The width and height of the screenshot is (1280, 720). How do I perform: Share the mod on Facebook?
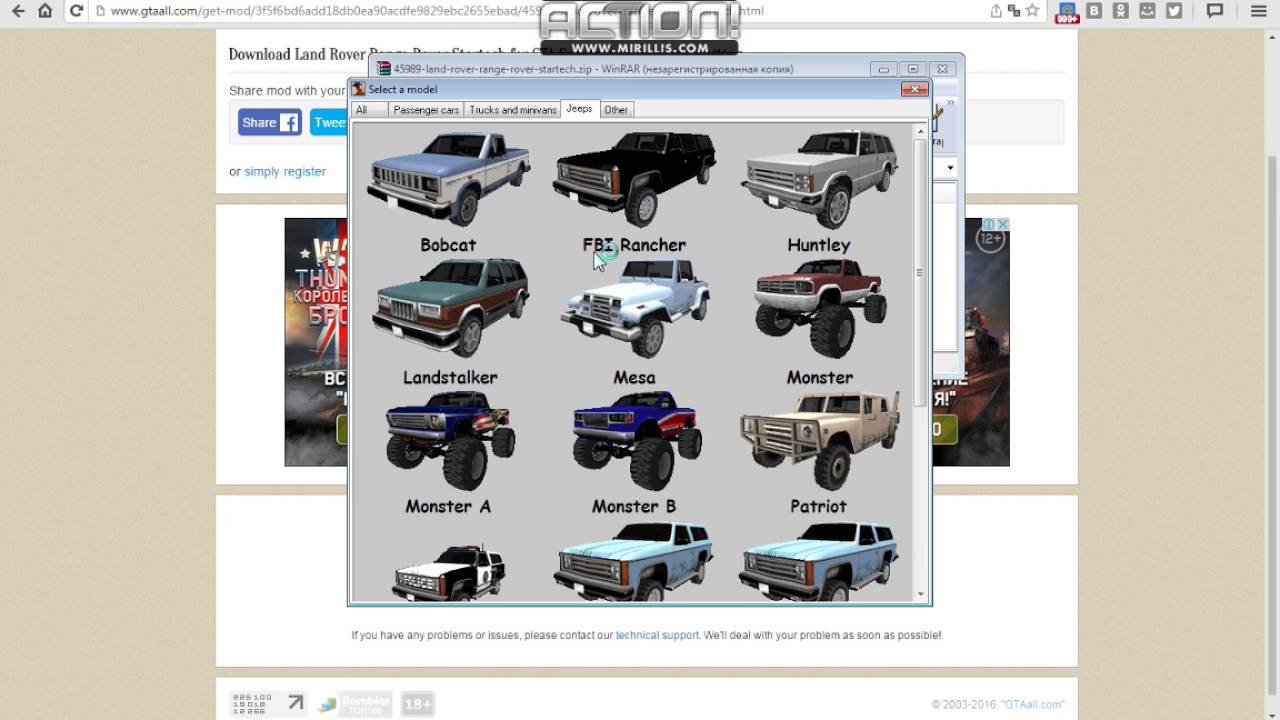click(x=270, y=122)
